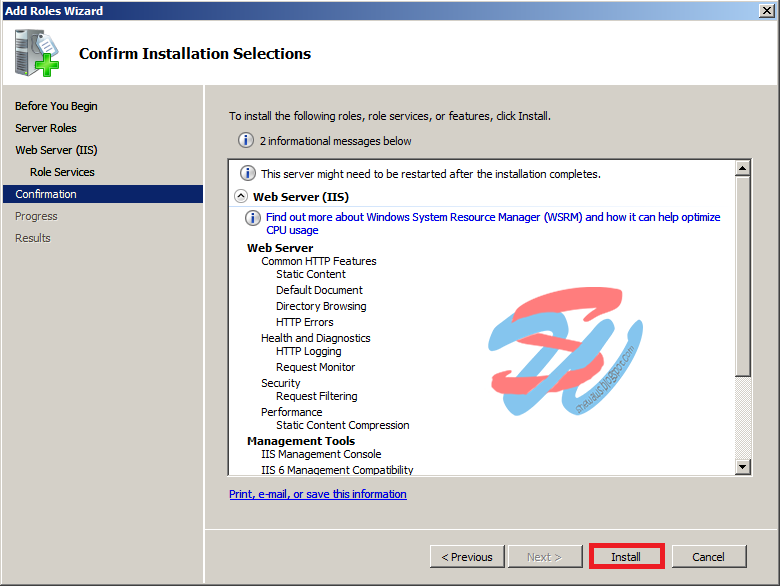Click the server add-role wizard icon
The height and width of the screenshot is (586, 780).
(x=37, y=53)
